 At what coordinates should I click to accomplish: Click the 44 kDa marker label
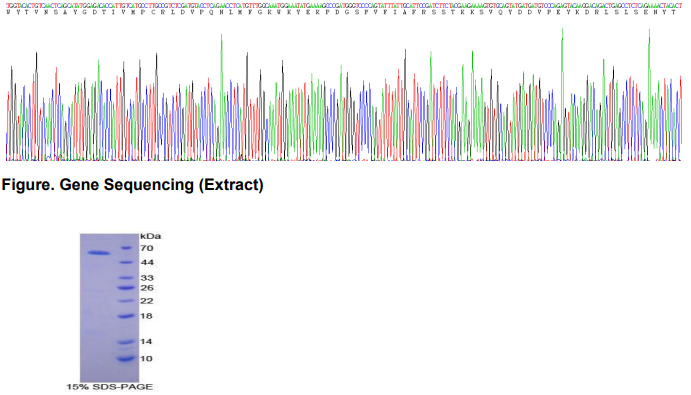(x=147, y=263)
